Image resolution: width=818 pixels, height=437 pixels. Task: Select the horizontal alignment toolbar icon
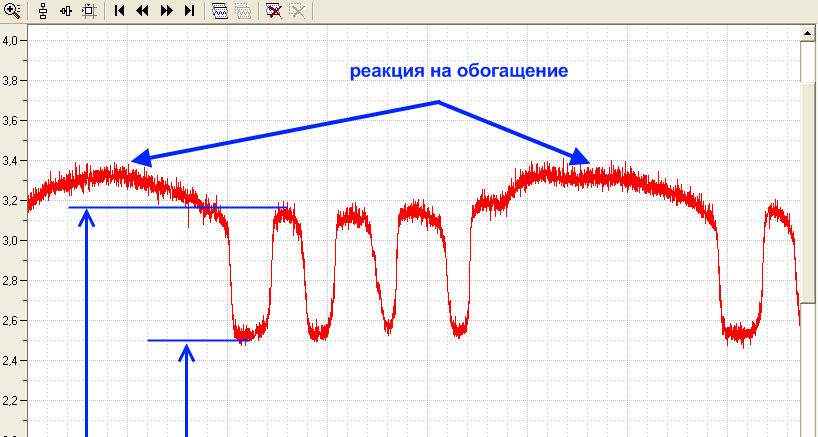click(x=66, y=10)
